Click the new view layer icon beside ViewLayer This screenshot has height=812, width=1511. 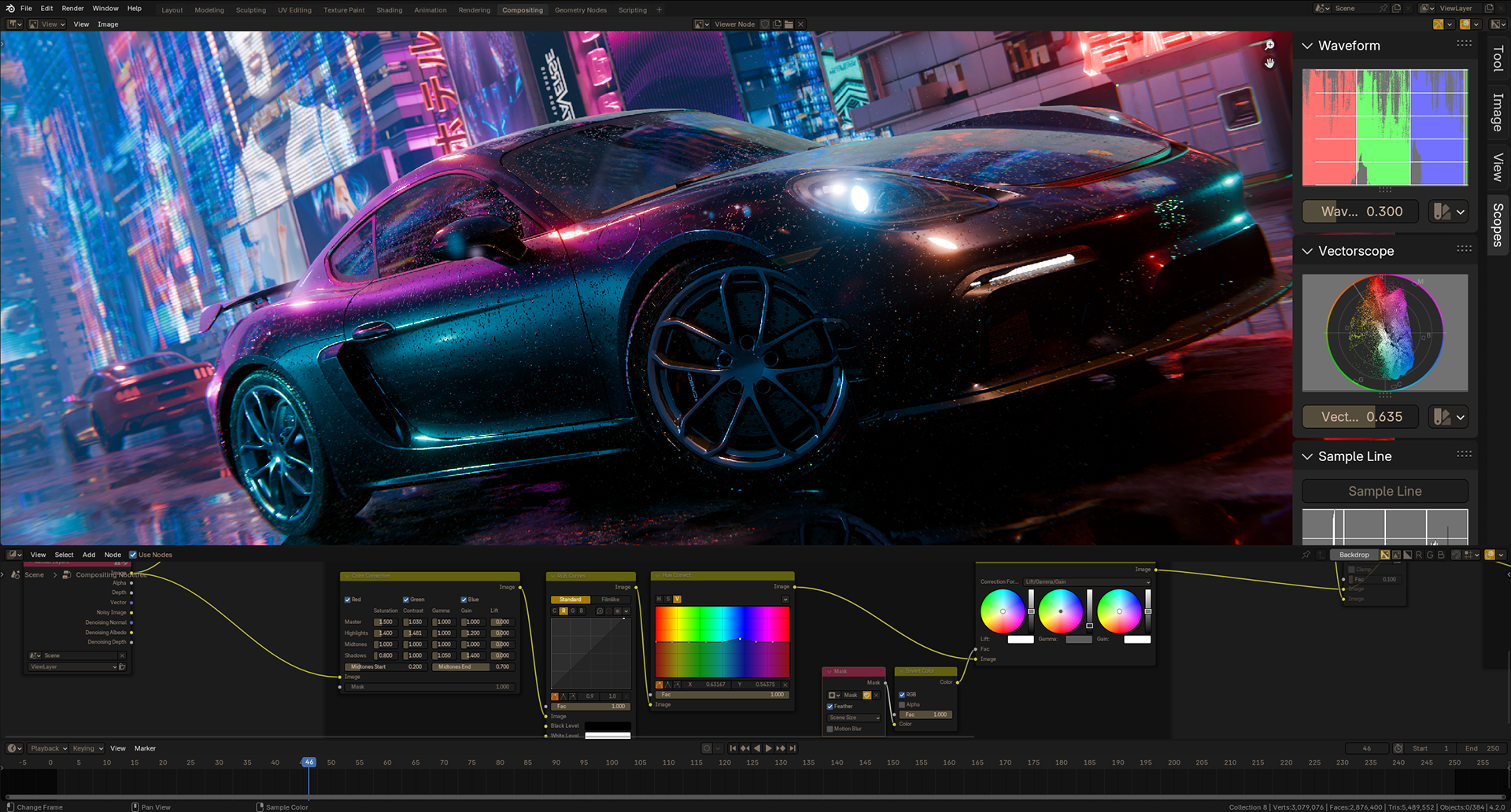[x=1489, y=9]
